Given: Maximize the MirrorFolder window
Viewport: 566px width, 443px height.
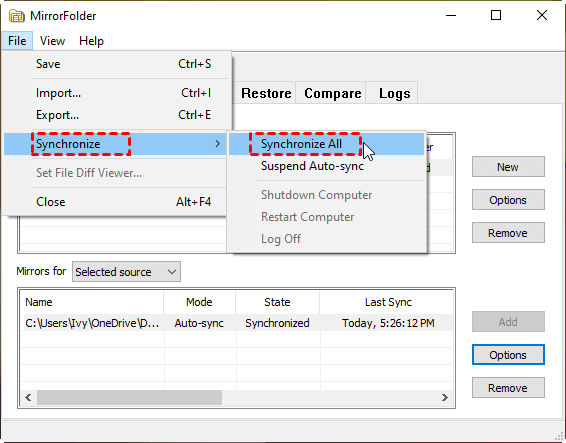Looking at the screenshot, I should tap(496, 15).
